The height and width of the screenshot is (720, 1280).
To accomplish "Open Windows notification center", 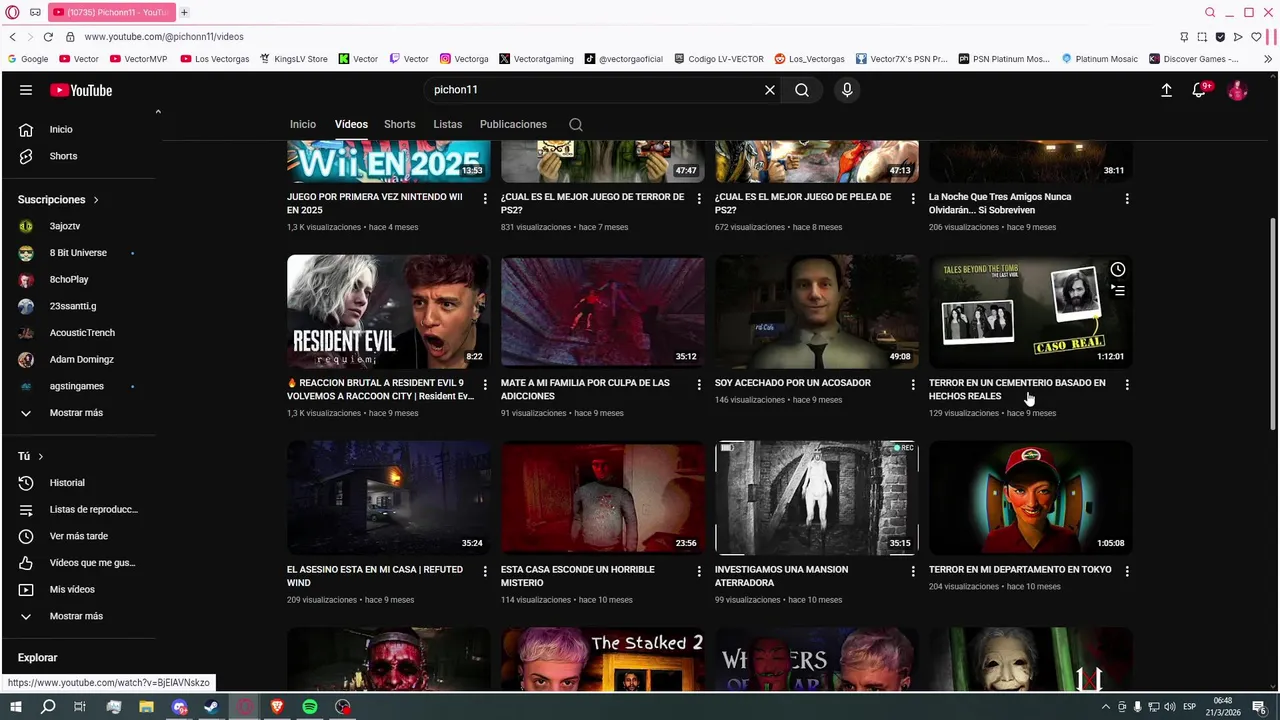I will (1261, 707).
